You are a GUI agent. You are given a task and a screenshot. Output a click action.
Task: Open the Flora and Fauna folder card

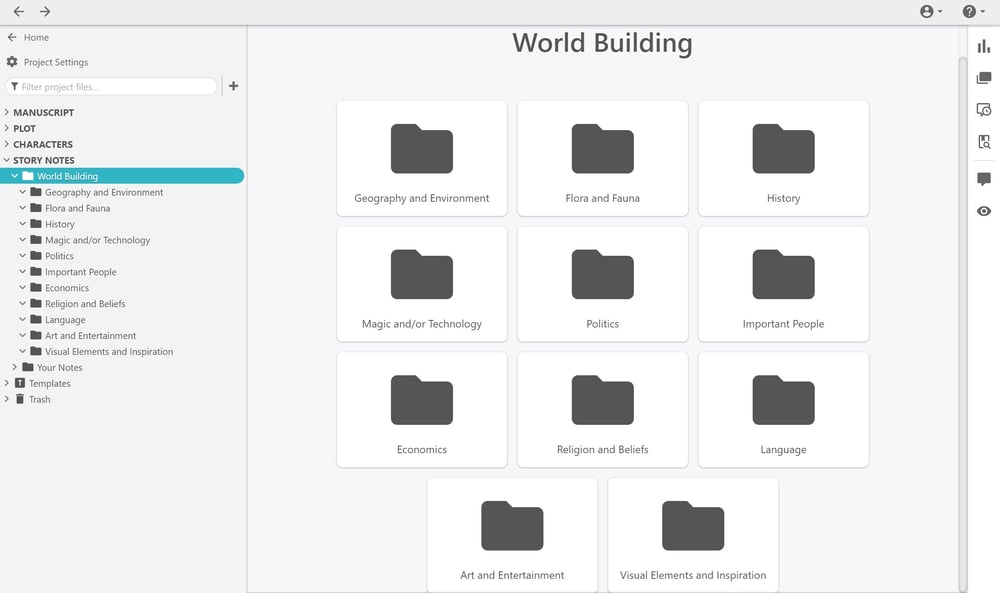(x=603, y=158)
